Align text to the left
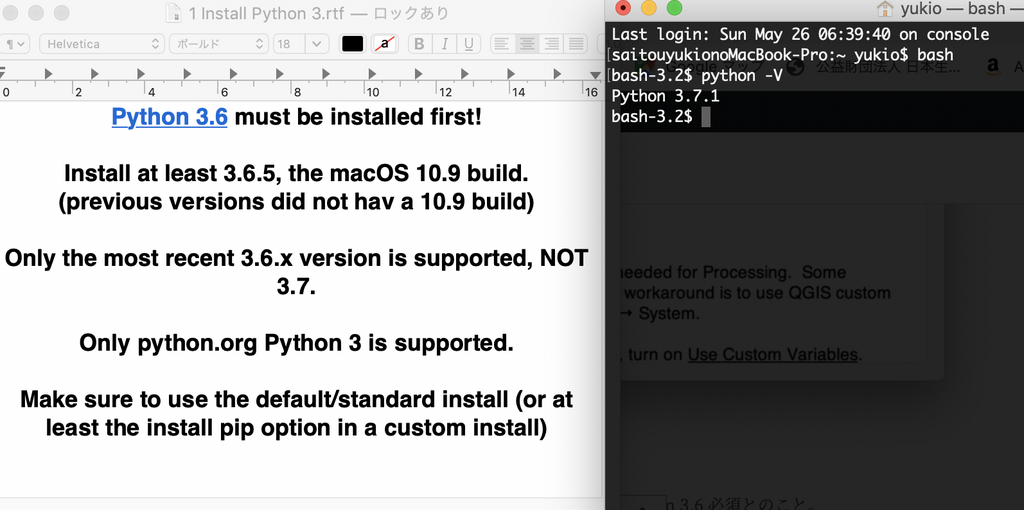 pos(502,44)
